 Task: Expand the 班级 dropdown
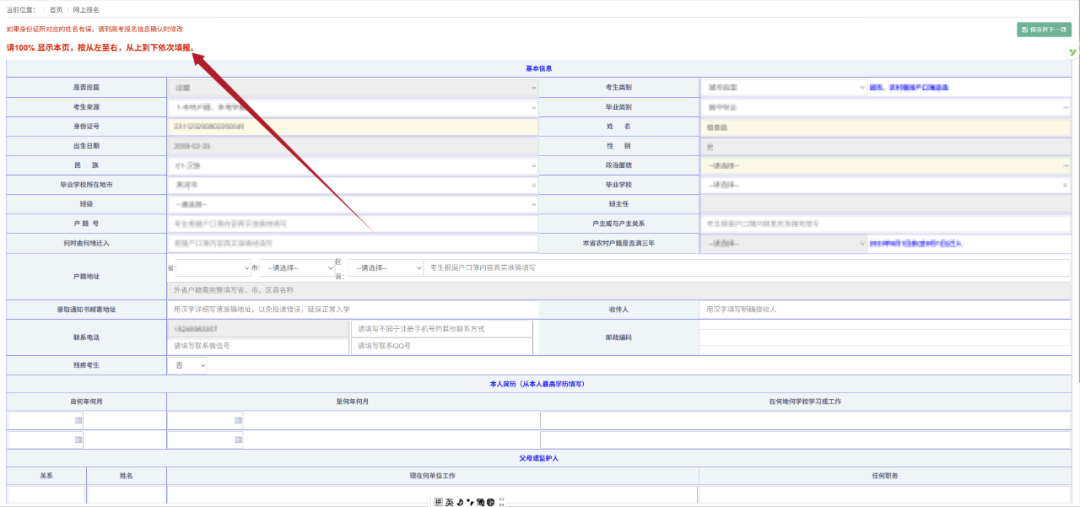[x=352, y=204]
